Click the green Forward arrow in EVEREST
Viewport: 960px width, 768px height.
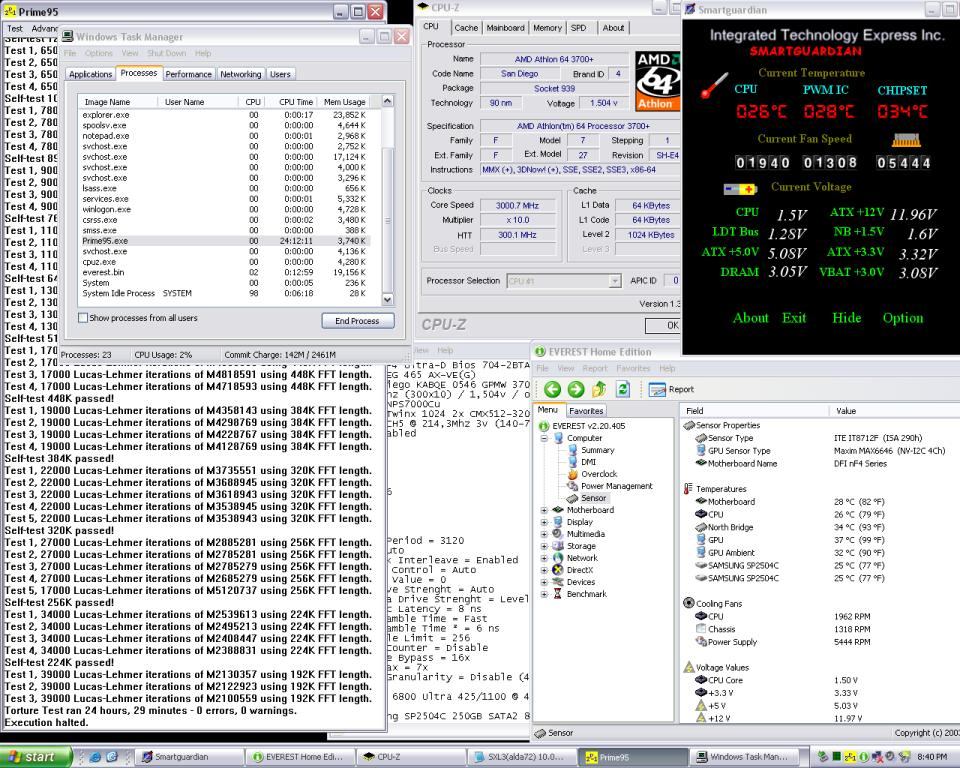[x=576, y=389]
